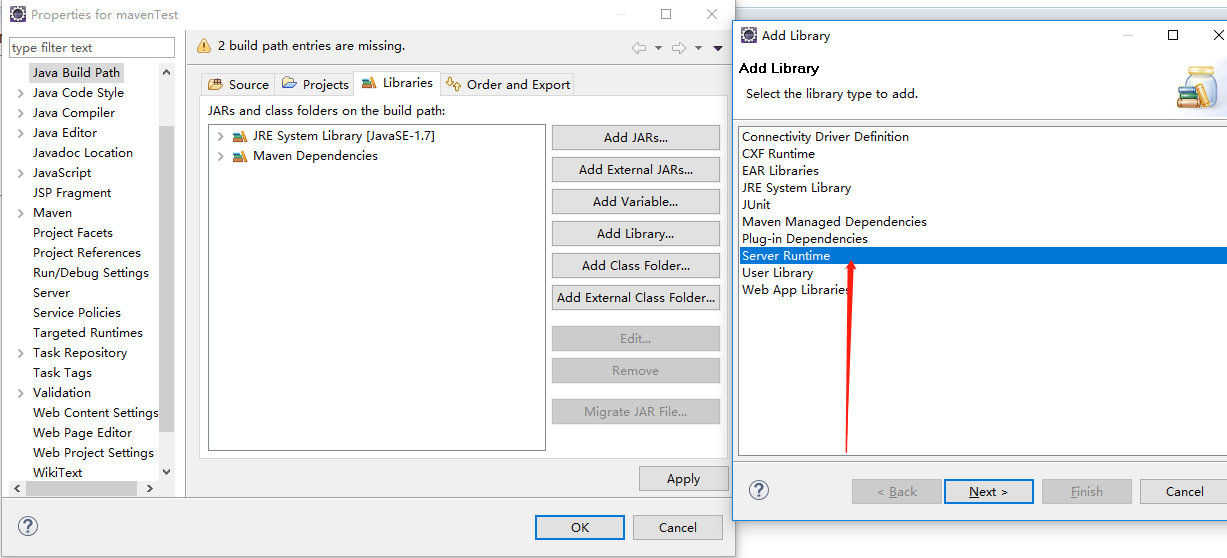Image resolution: width=1227 pixels, height=558 pixels.
Task: Expand the Java Editor category
Action: 20,133
